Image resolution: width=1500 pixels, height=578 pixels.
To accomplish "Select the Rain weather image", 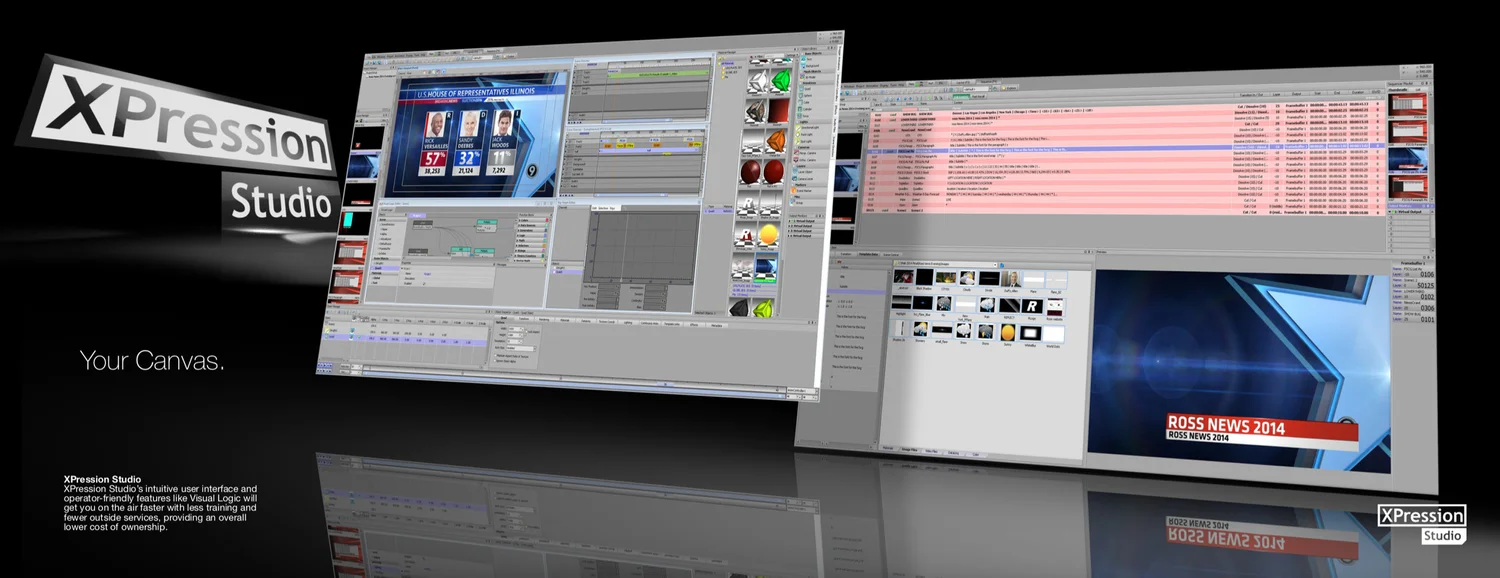I will 987,304.
